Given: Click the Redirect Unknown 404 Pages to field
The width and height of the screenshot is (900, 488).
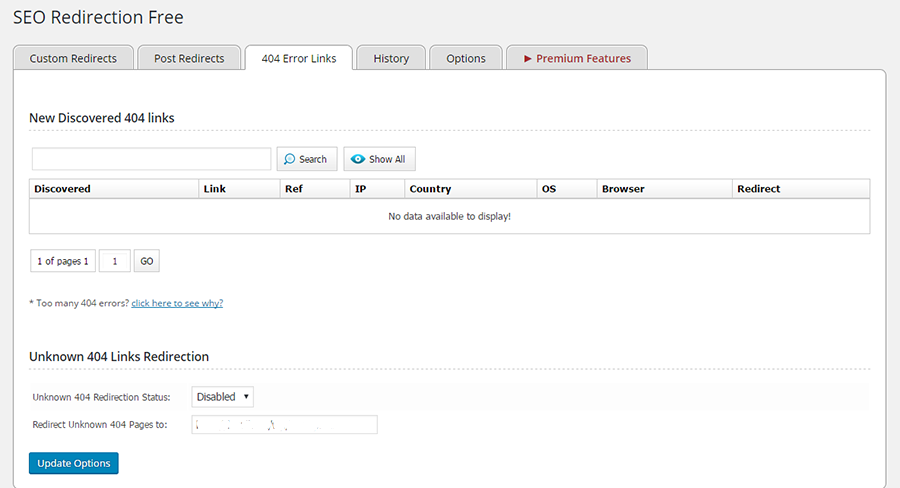Looking at the screenshot, I should [x=285, y=425].
